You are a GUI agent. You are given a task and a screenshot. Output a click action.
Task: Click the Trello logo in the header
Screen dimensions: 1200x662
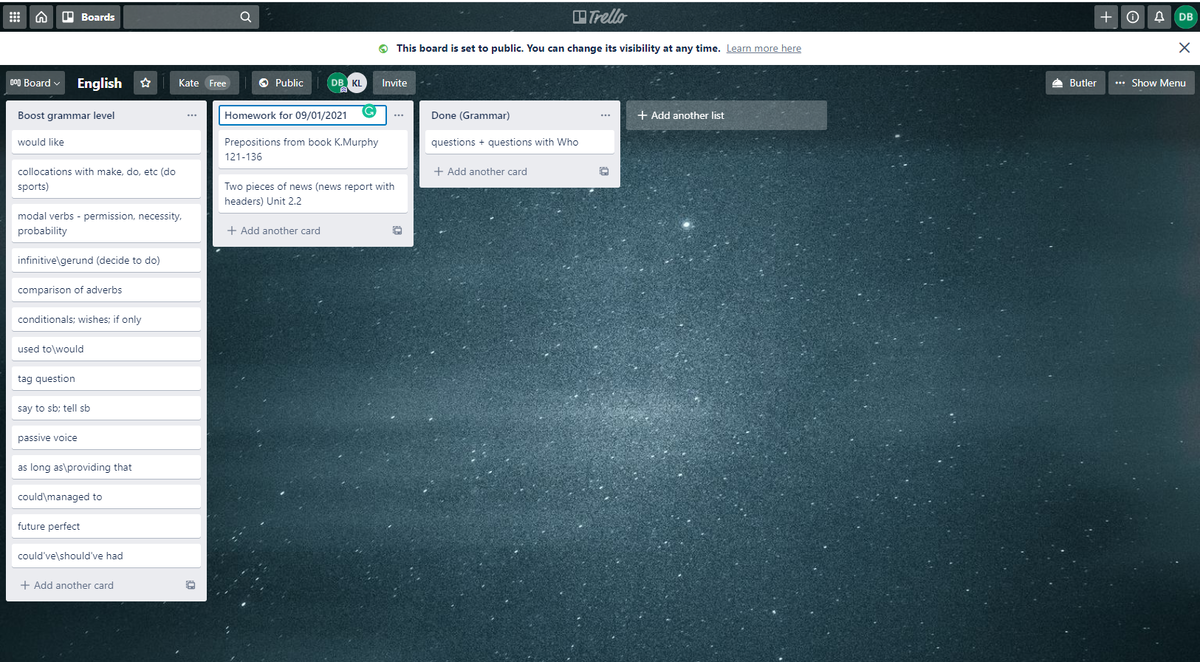(x=599, y=15)
